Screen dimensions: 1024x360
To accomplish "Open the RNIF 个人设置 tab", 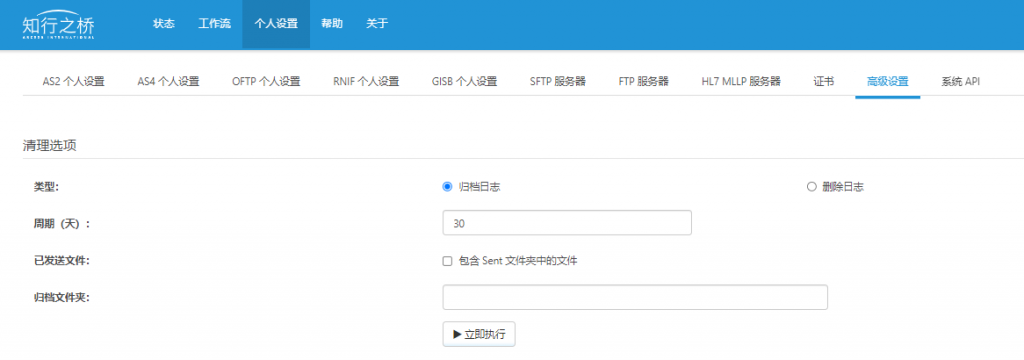I will pyautogui.click(x=366, y=82).
